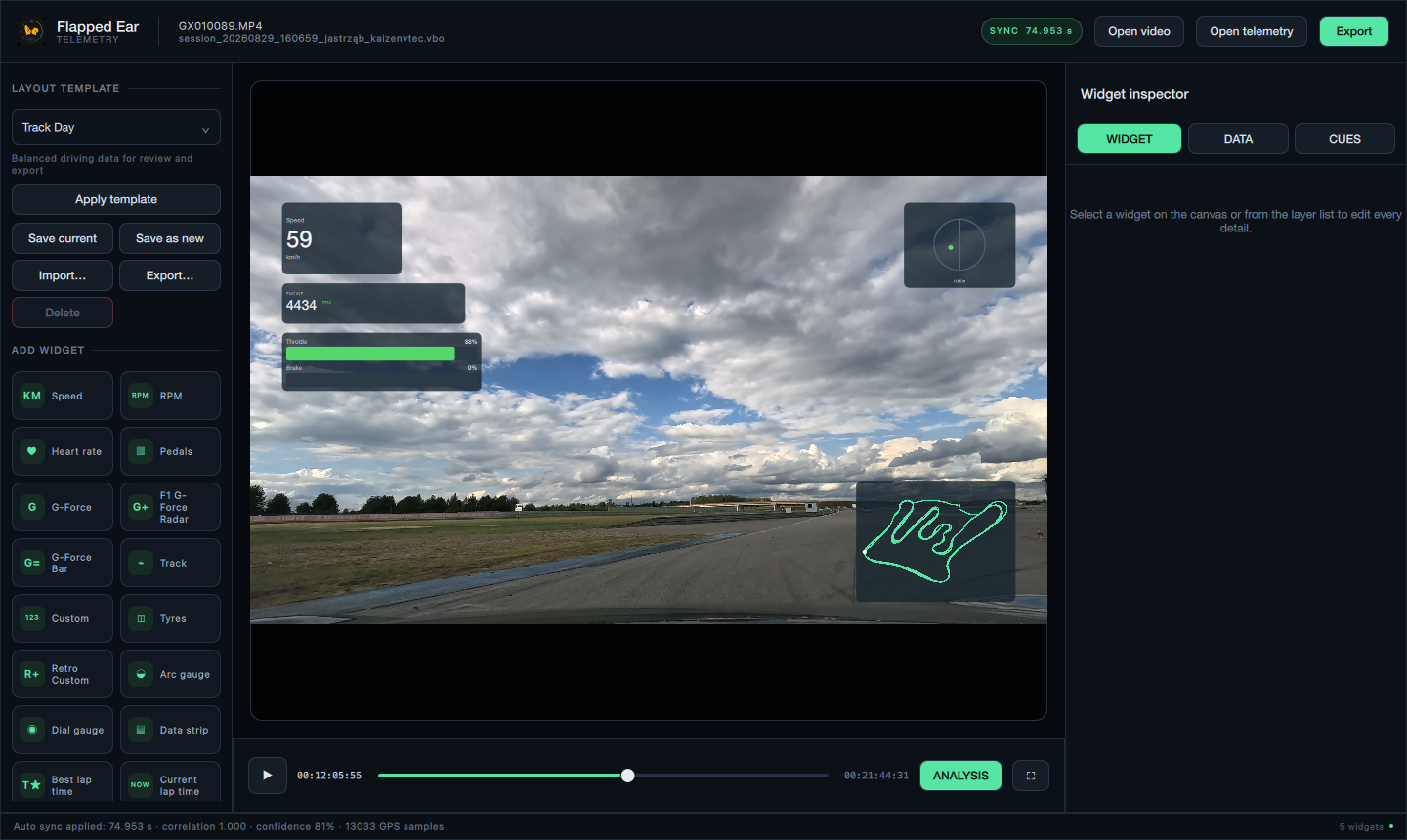Click the Import... template button
The height and width of the screenshot is (840, 1407).
(x=63, y=275)
